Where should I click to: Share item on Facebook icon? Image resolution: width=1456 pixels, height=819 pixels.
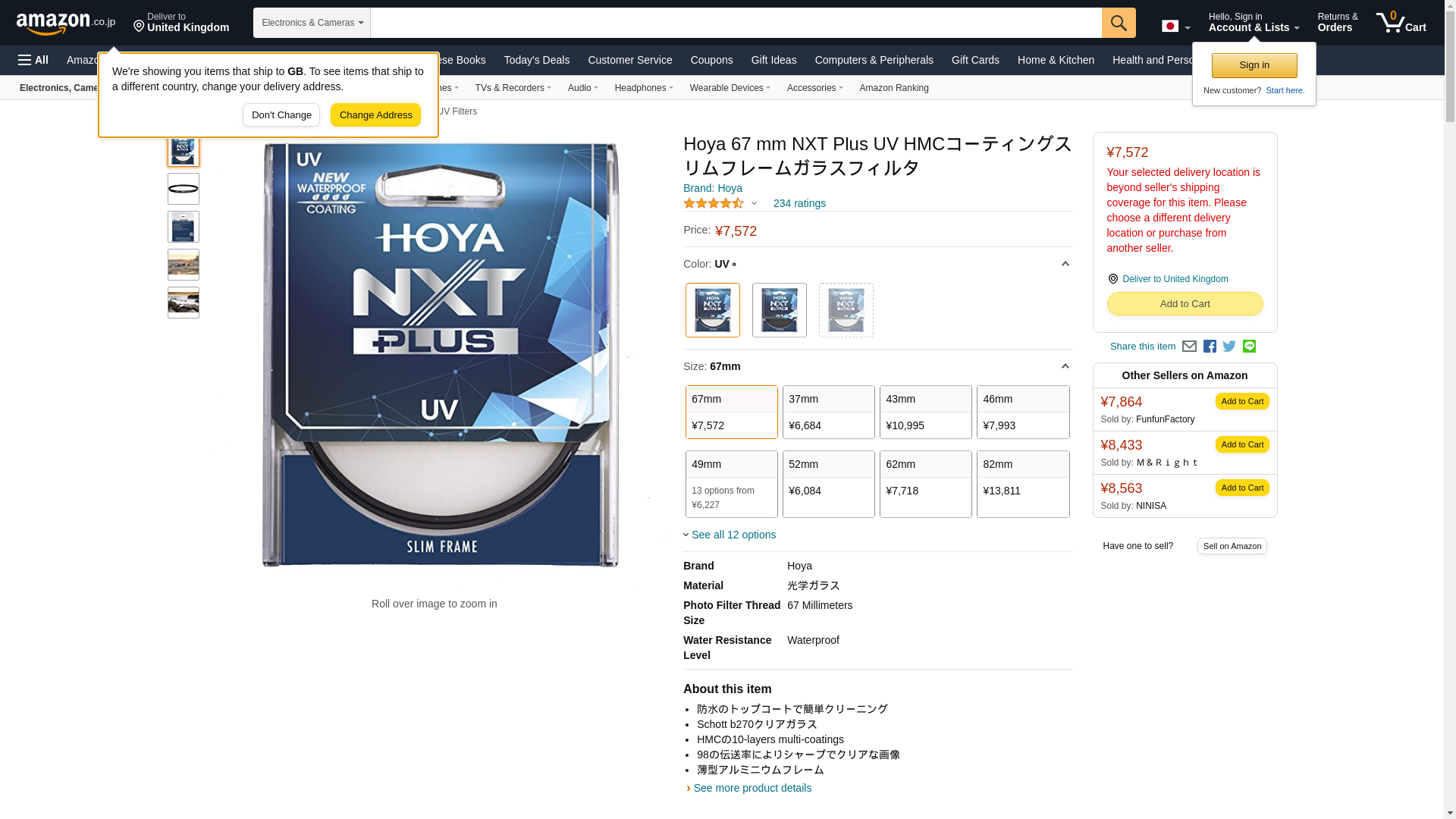pos(1210,347)
